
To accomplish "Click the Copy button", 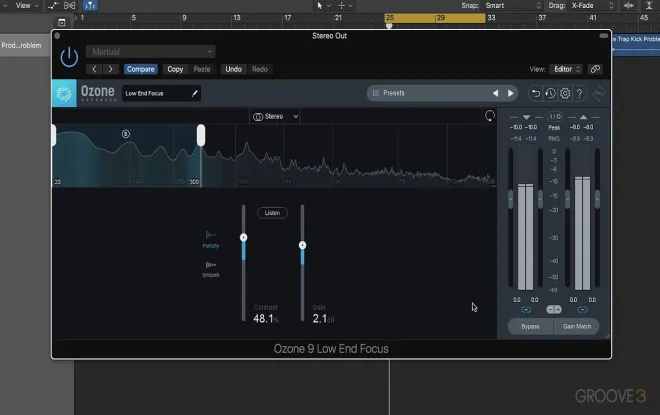I will tap(175, 69).
